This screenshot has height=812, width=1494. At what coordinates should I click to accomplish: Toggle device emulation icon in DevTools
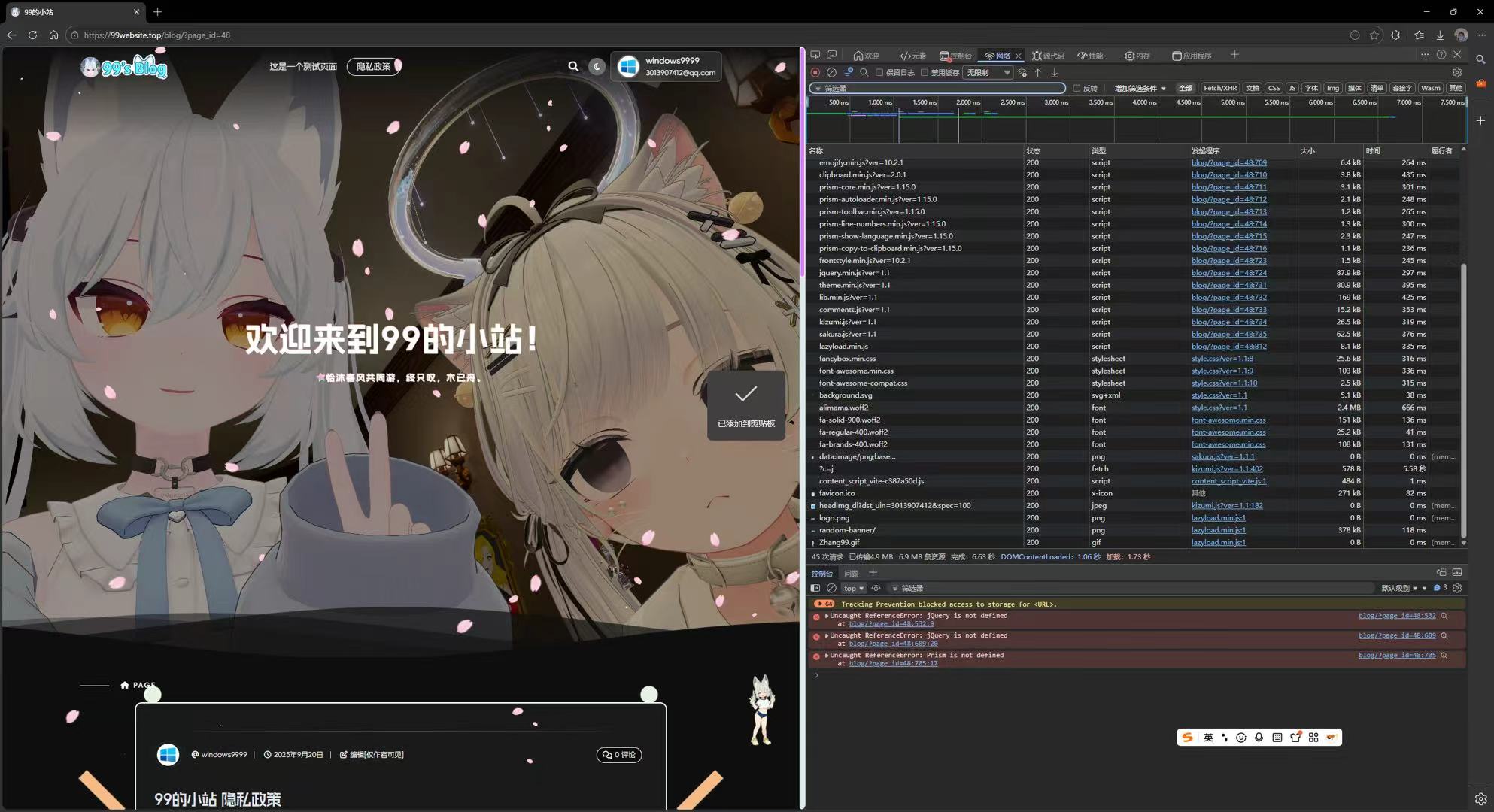point(831,55)
